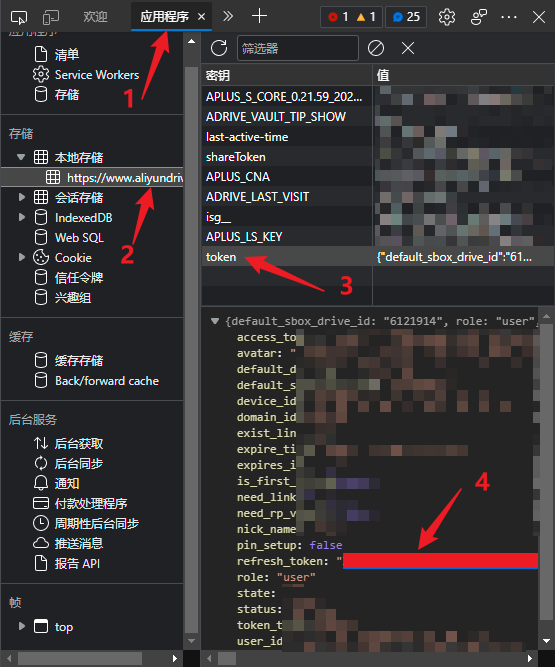Open the 25 issues counter button
Viewport: 555px width, 667px height.
pos(406,17)
